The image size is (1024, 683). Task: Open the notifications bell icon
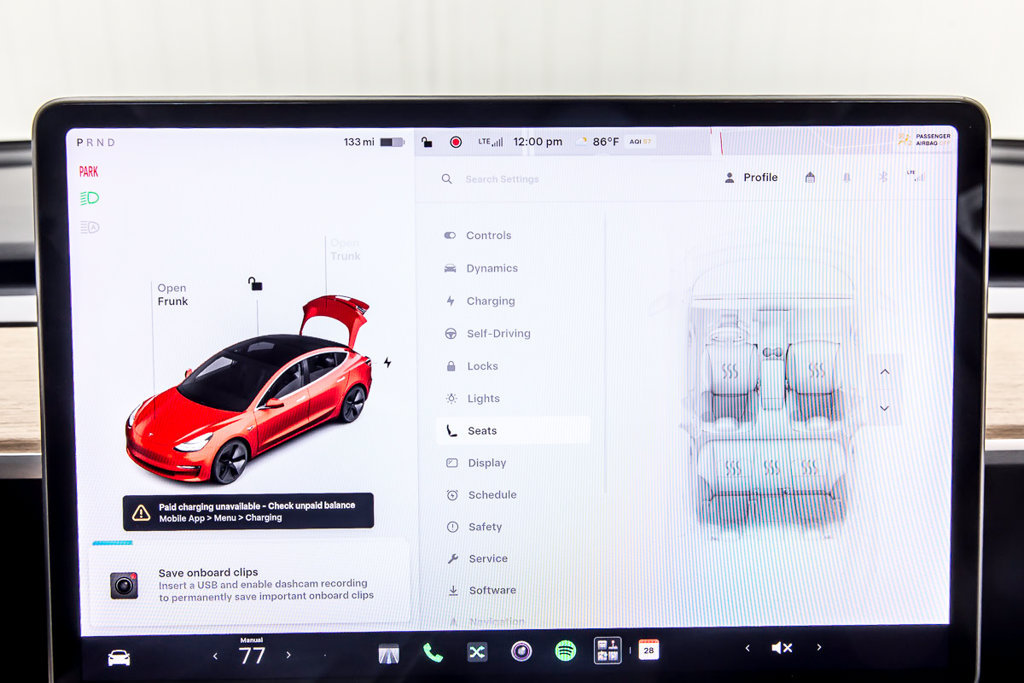point(847,177)
